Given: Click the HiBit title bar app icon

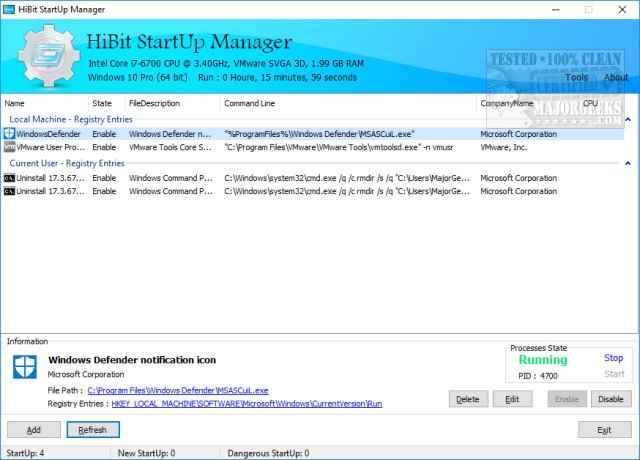Looking at the screenshot, I should coord(9,9).
